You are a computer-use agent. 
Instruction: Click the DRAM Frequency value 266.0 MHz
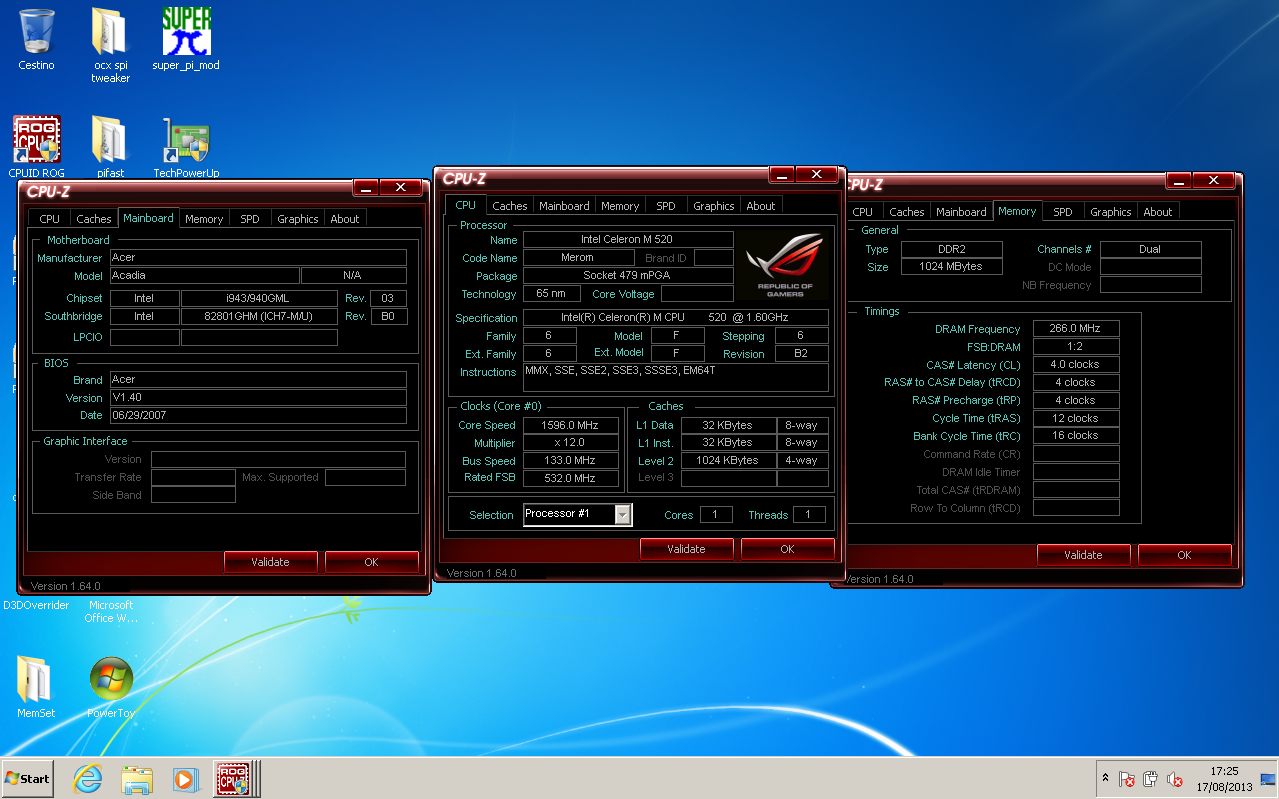(1076, 329)
